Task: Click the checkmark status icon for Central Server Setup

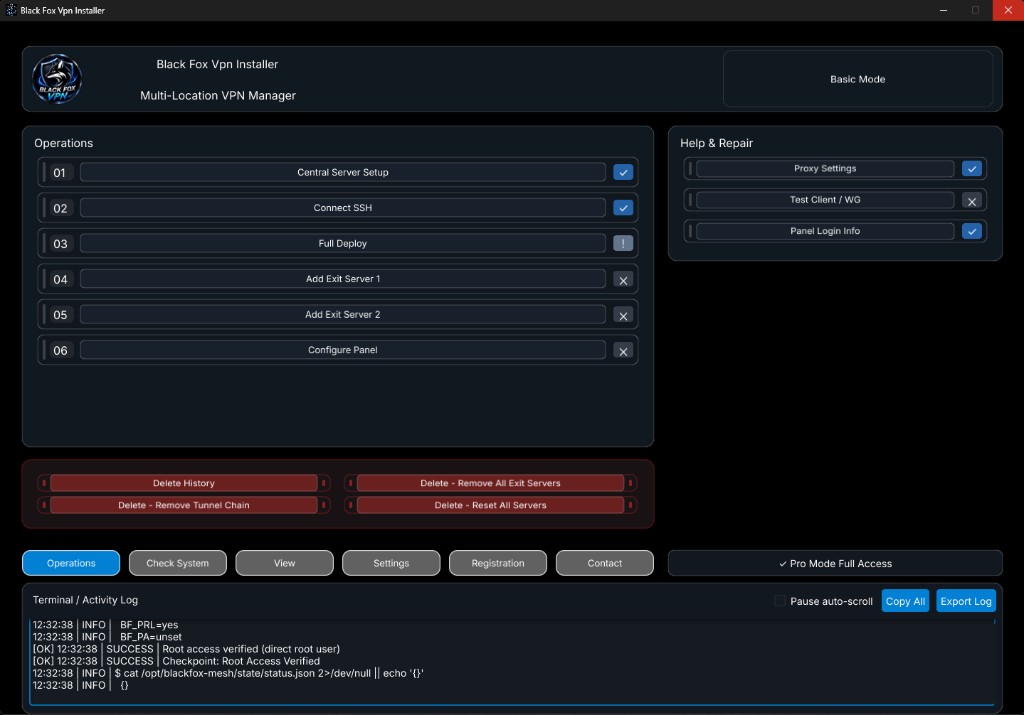Action: (623, 172)
